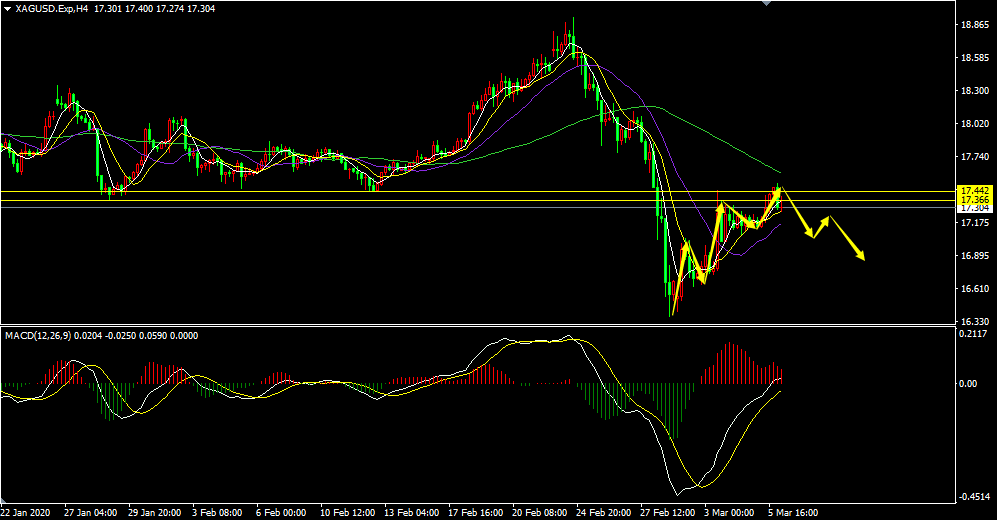The width and height of the screenshot is (997, 520).
Task: Click the 13 Feb 04:00 date label
Action: click(x=412, y=512)
